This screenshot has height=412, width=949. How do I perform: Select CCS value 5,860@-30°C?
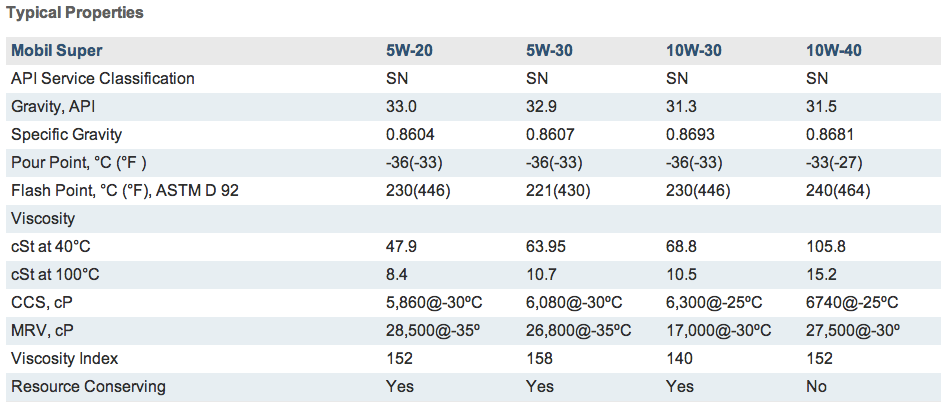pos(434,302)
